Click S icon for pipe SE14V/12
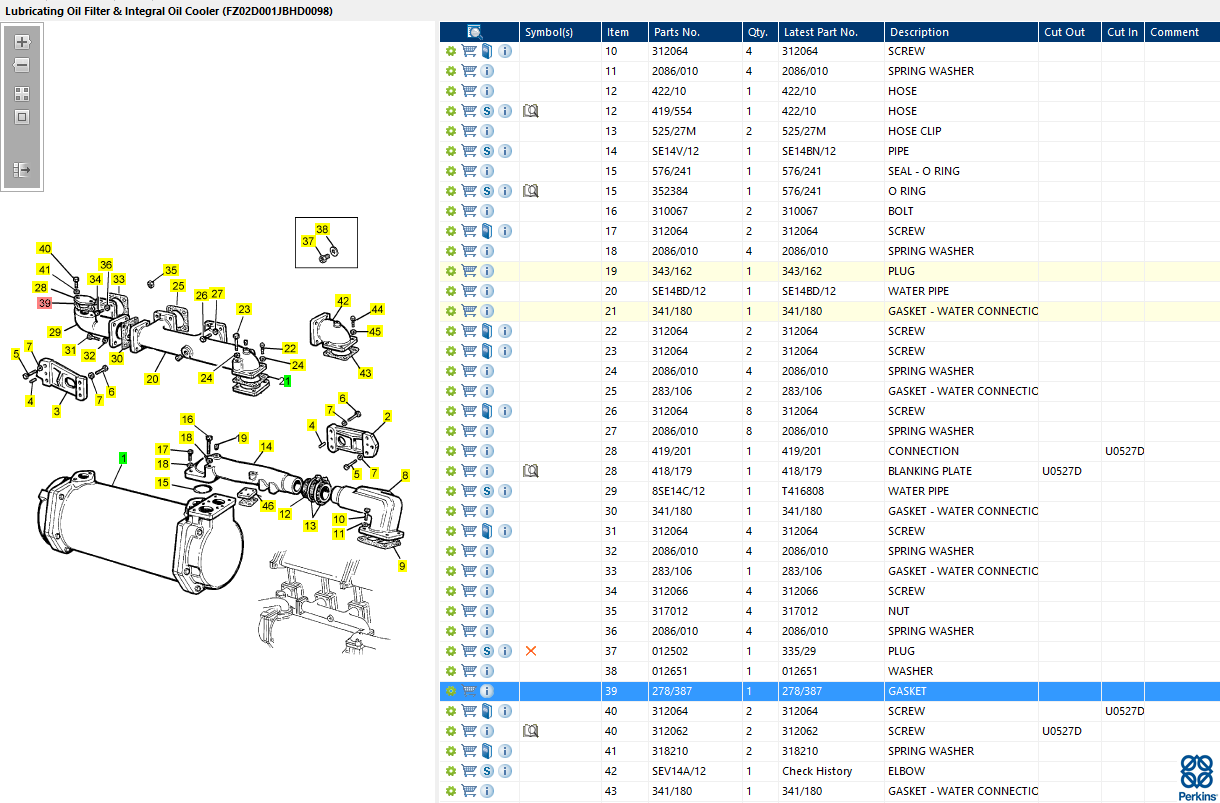This screenshot has height=803, width=1220. tap(487, 151)
